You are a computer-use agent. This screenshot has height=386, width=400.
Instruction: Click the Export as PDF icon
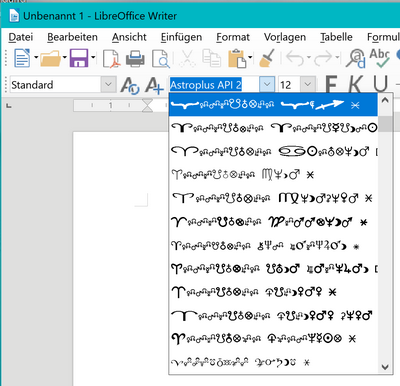(x=111, y=58)
